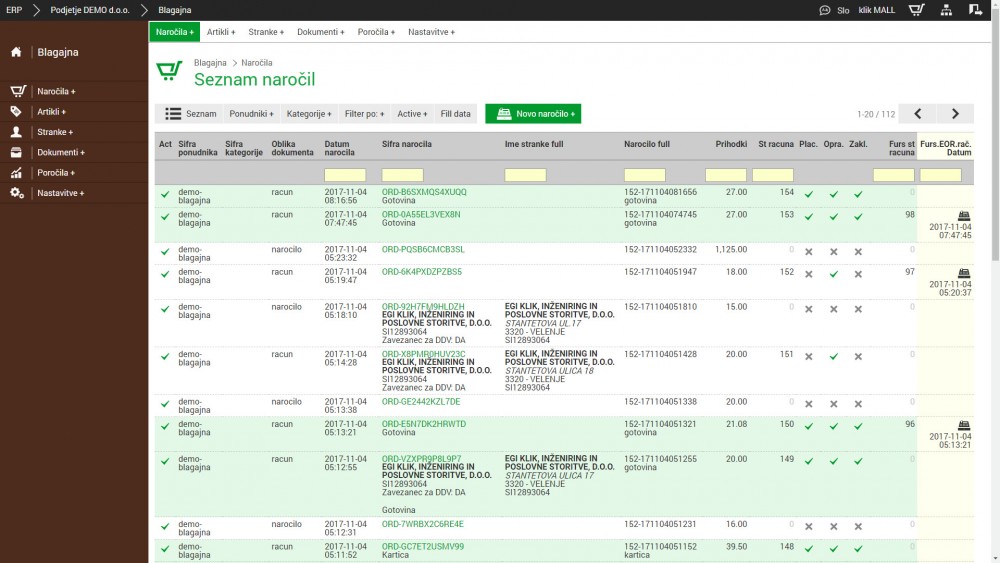The image size is (1000, 563).
Task: Click the logout icon in the top-right corner
Action: pos(975,10)
